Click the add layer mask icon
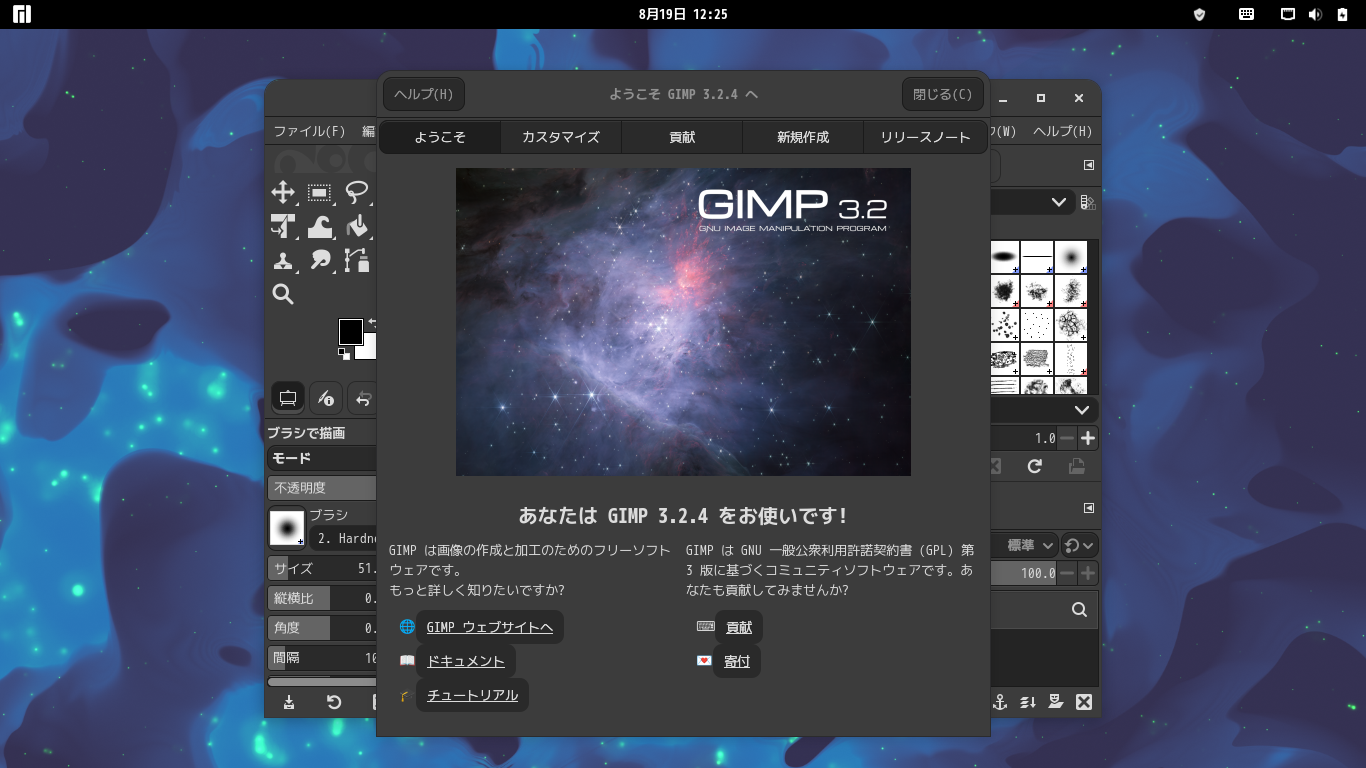Viewport: 1366px width, 768px height. coord(1055,702)
